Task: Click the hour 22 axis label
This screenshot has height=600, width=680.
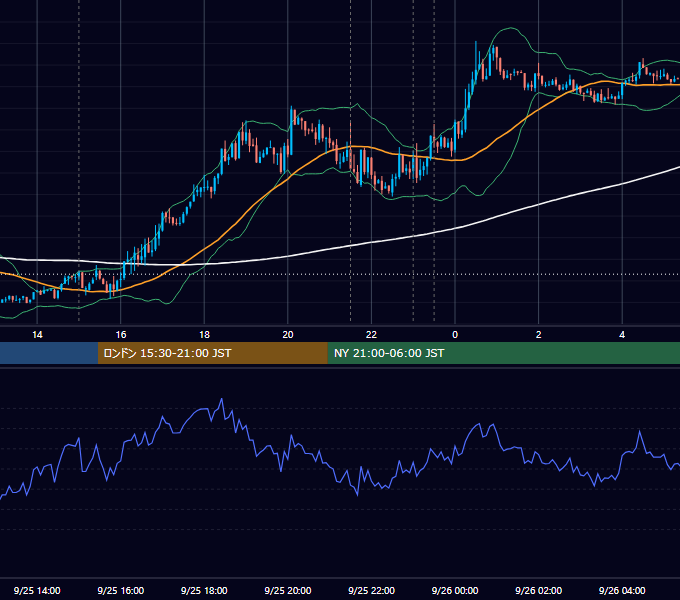Action: point(372,335)
